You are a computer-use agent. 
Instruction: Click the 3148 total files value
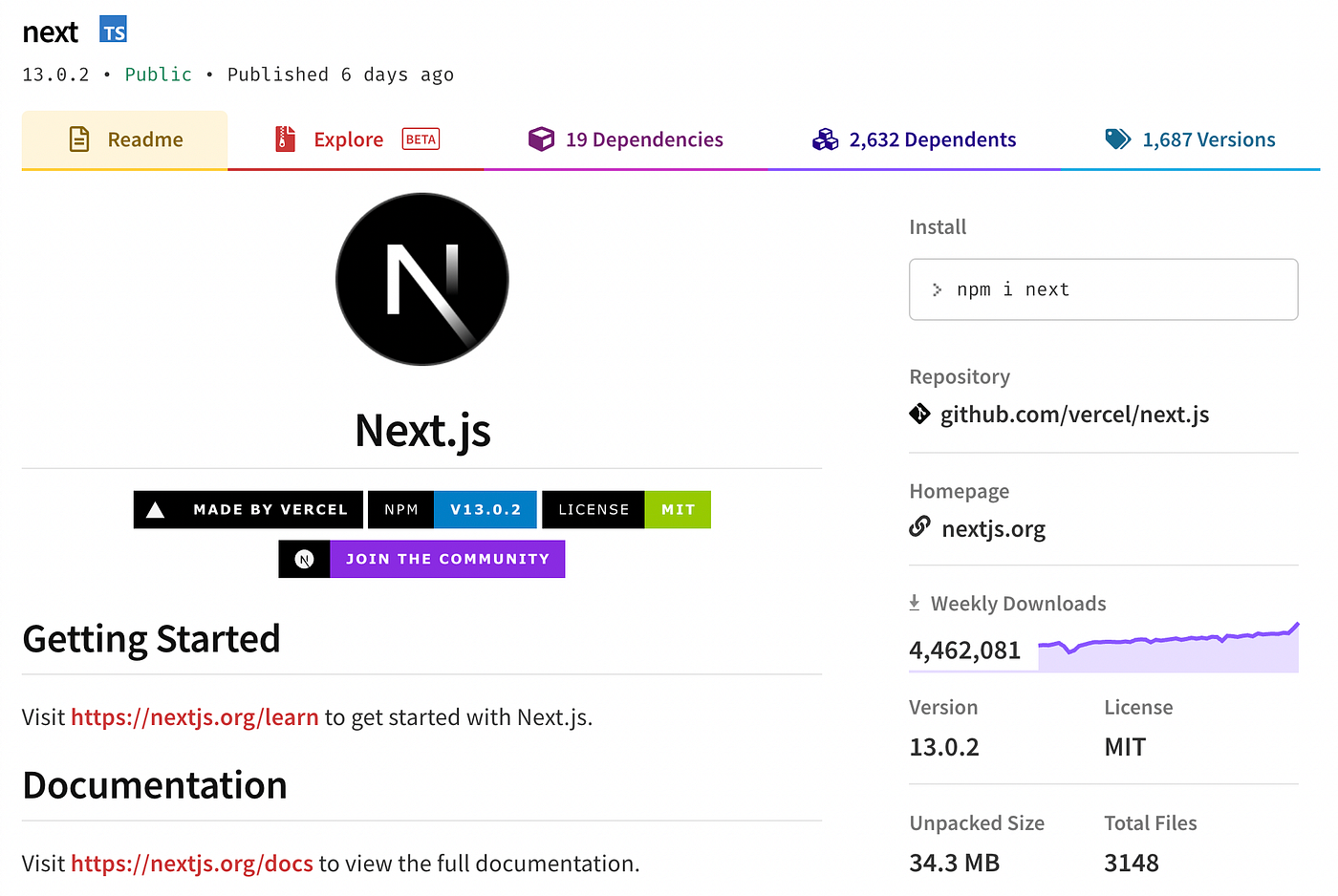coord(1132,864)
